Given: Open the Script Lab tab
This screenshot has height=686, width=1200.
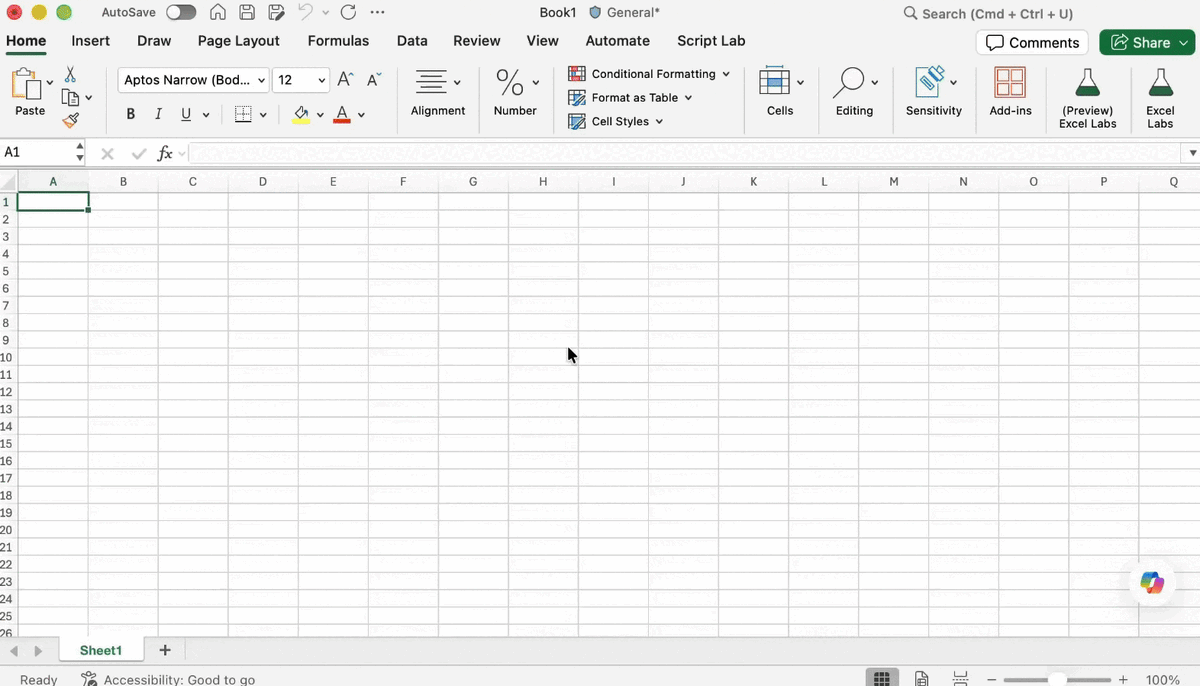Looking at the screenshot, I should pyautogui.click(x=711, y=41).
